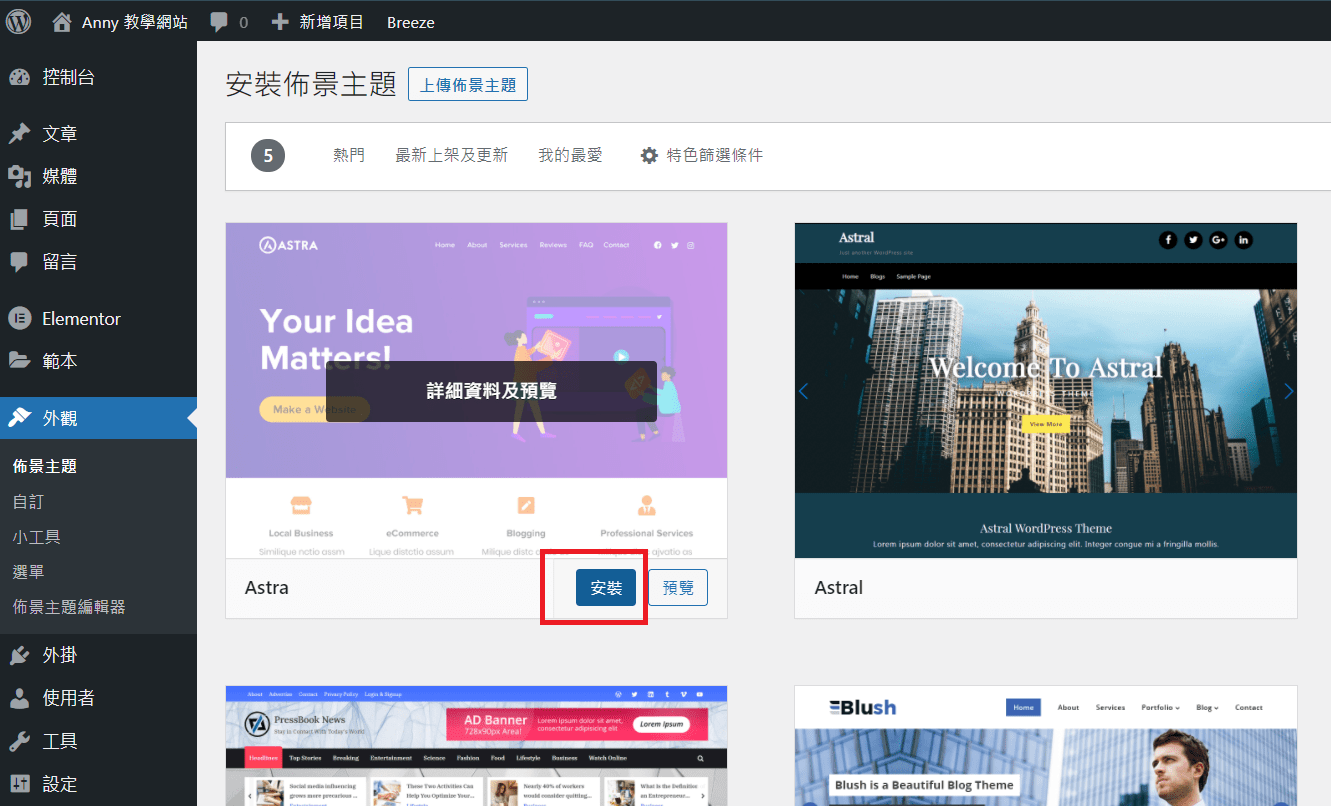The height and width of the screenshot is (806, 1331).
Task: Click the pushpin icon next to 文章
Action: 19,134
